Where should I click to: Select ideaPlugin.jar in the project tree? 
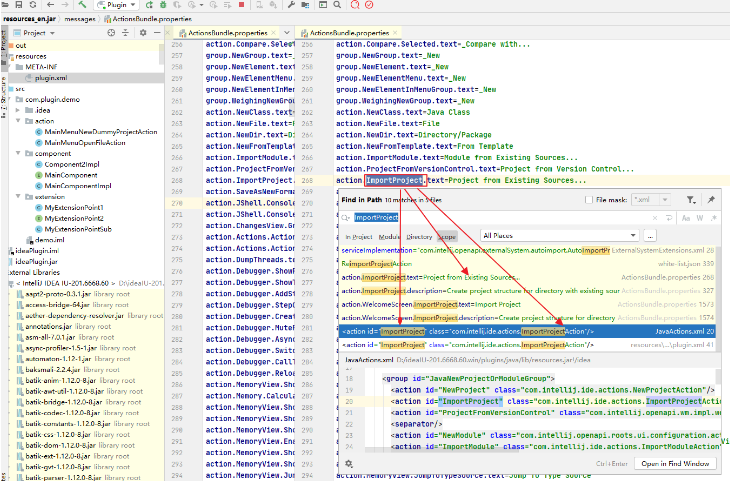[34, 261]
